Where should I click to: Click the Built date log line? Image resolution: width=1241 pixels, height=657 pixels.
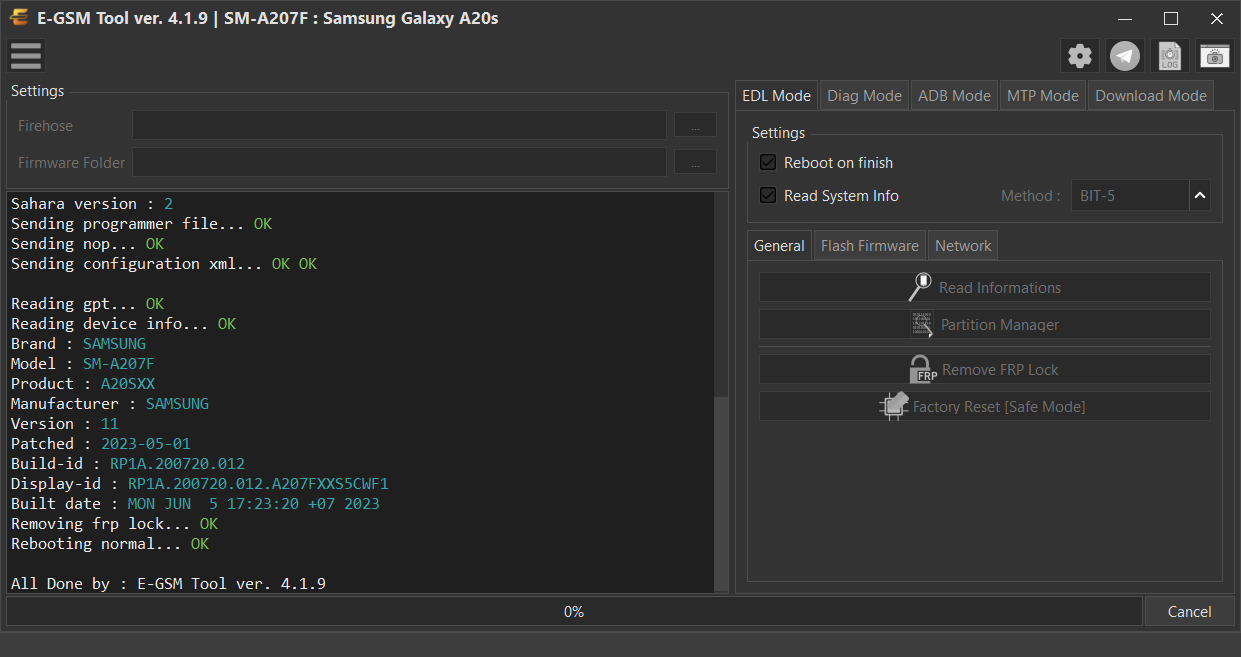pos(195,504)
